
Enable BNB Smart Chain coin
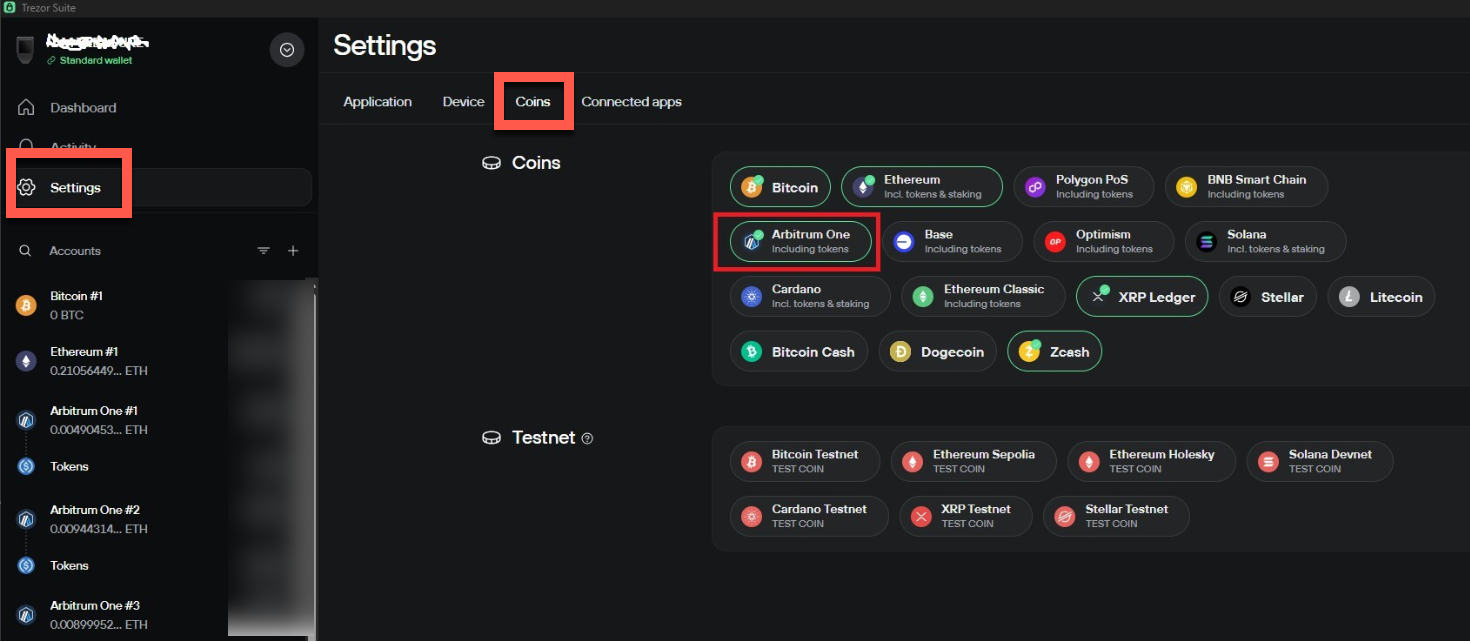1246,187
